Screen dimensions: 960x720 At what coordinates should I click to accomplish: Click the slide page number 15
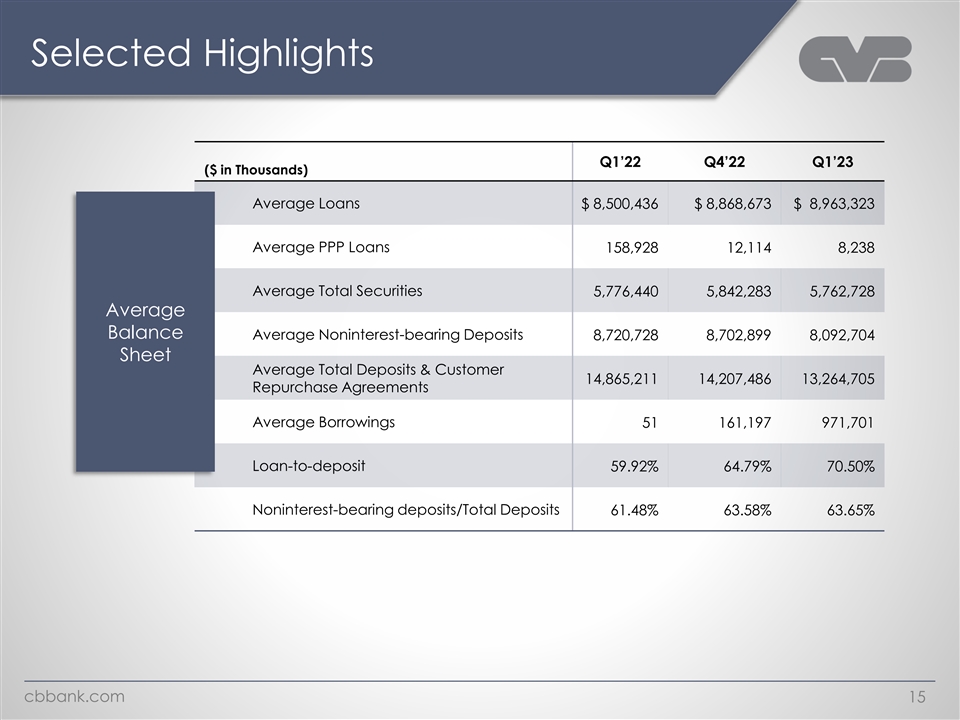point(917,697)
